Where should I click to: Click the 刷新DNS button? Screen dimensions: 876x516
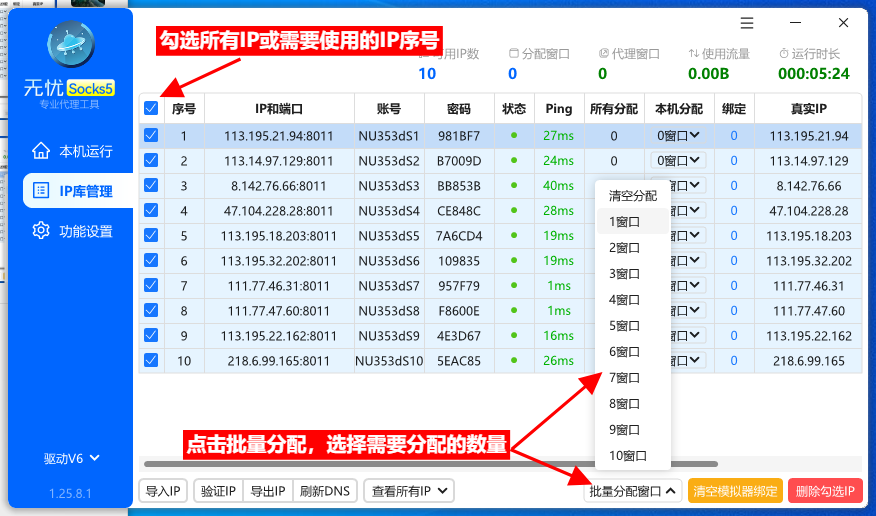pyautogui.click(x=325, y=491)
